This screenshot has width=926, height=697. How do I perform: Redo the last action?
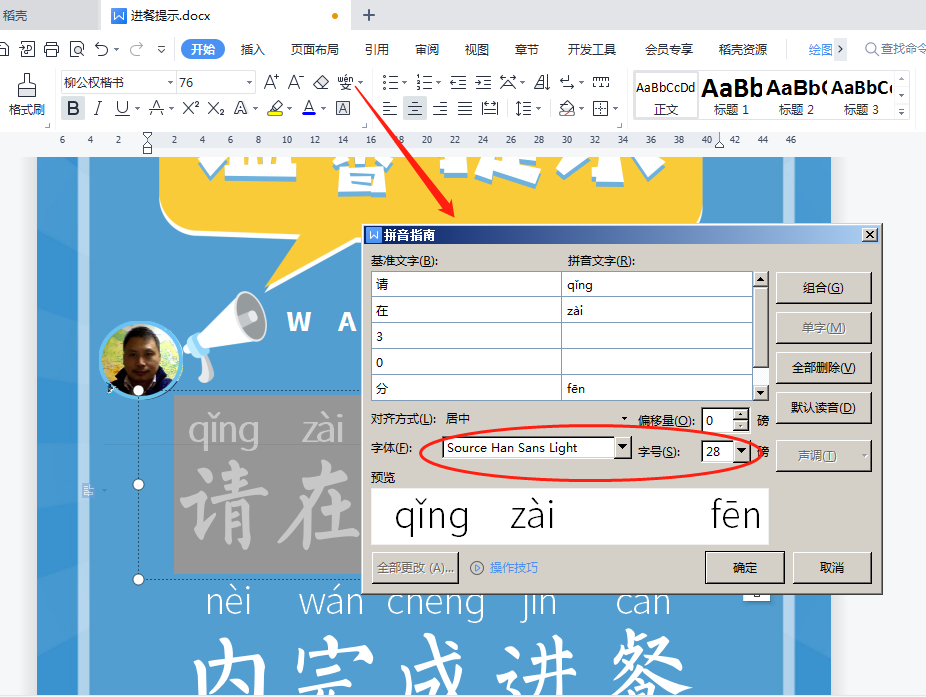[136, 49]
